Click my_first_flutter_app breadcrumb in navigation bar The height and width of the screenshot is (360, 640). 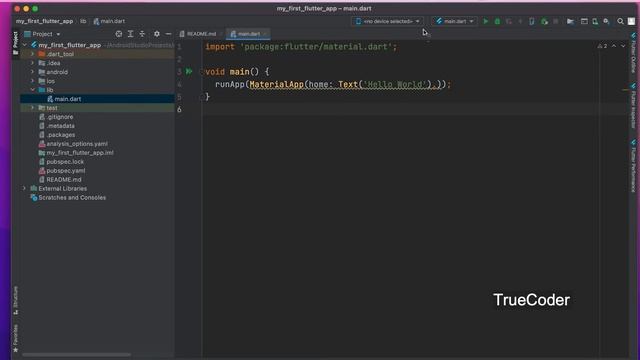click(44, 21)
